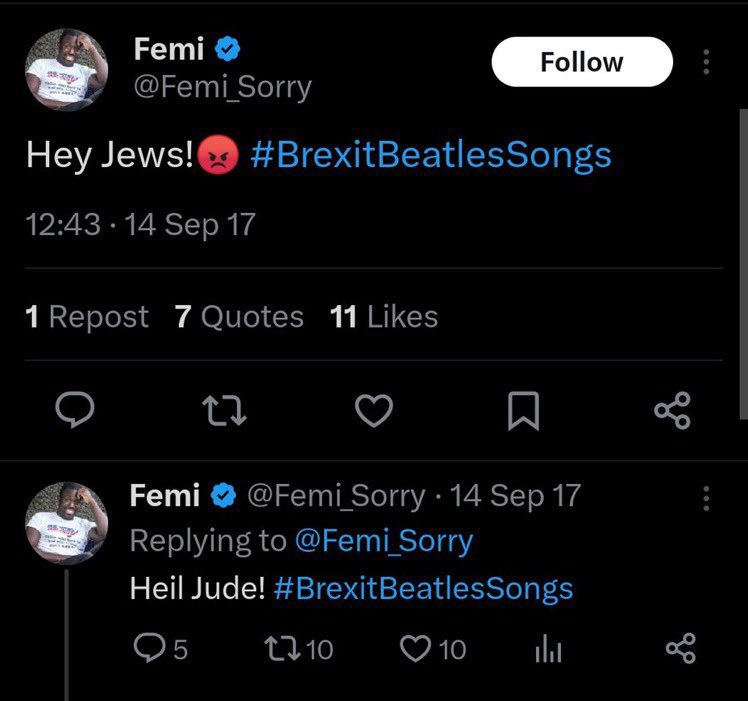This screenshot has width=748, height=701.
Task: Bookmark the main tweet
Action: click(523, 410)
